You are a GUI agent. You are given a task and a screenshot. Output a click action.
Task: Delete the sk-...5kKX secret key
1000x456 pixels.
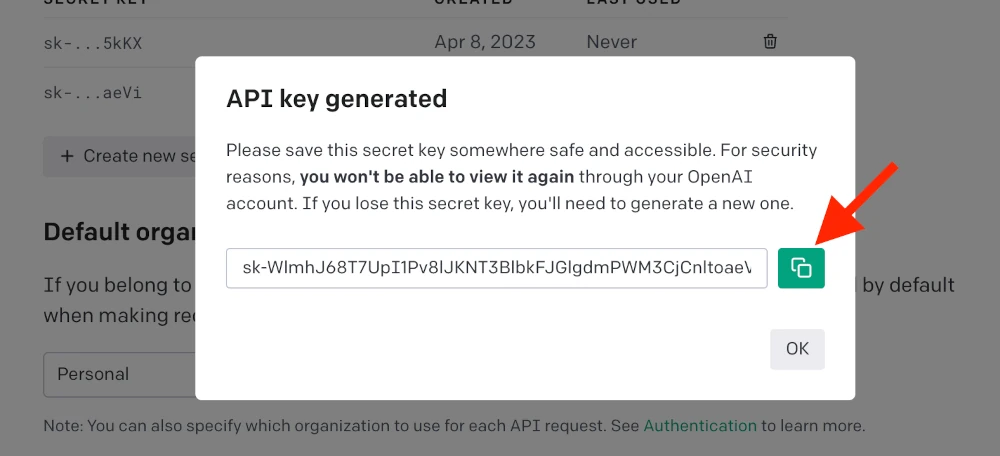pyautogui.click(x=770, y=42)
